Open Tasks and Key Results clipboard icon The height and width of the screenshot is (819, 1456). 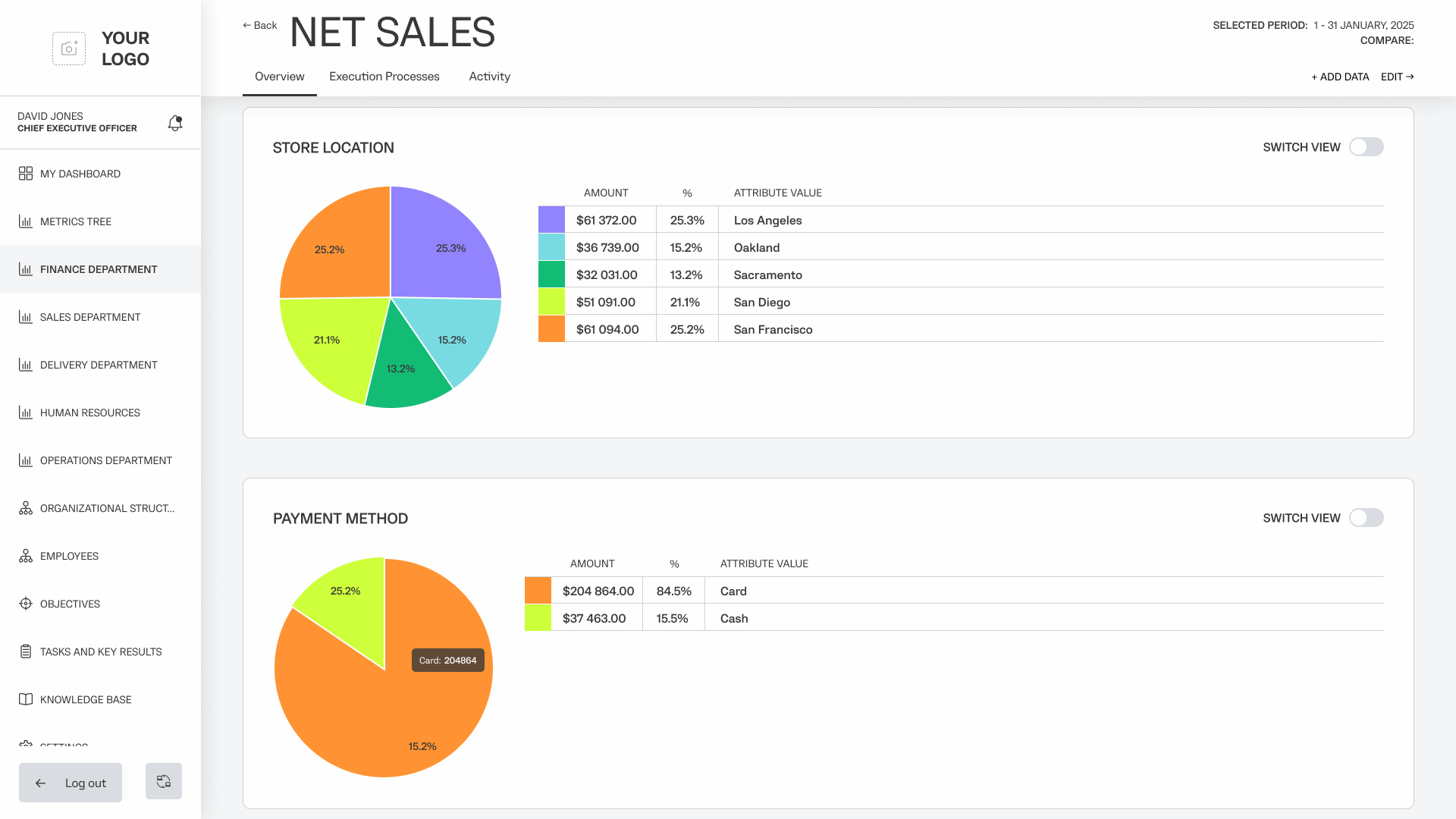click(26, 651)
